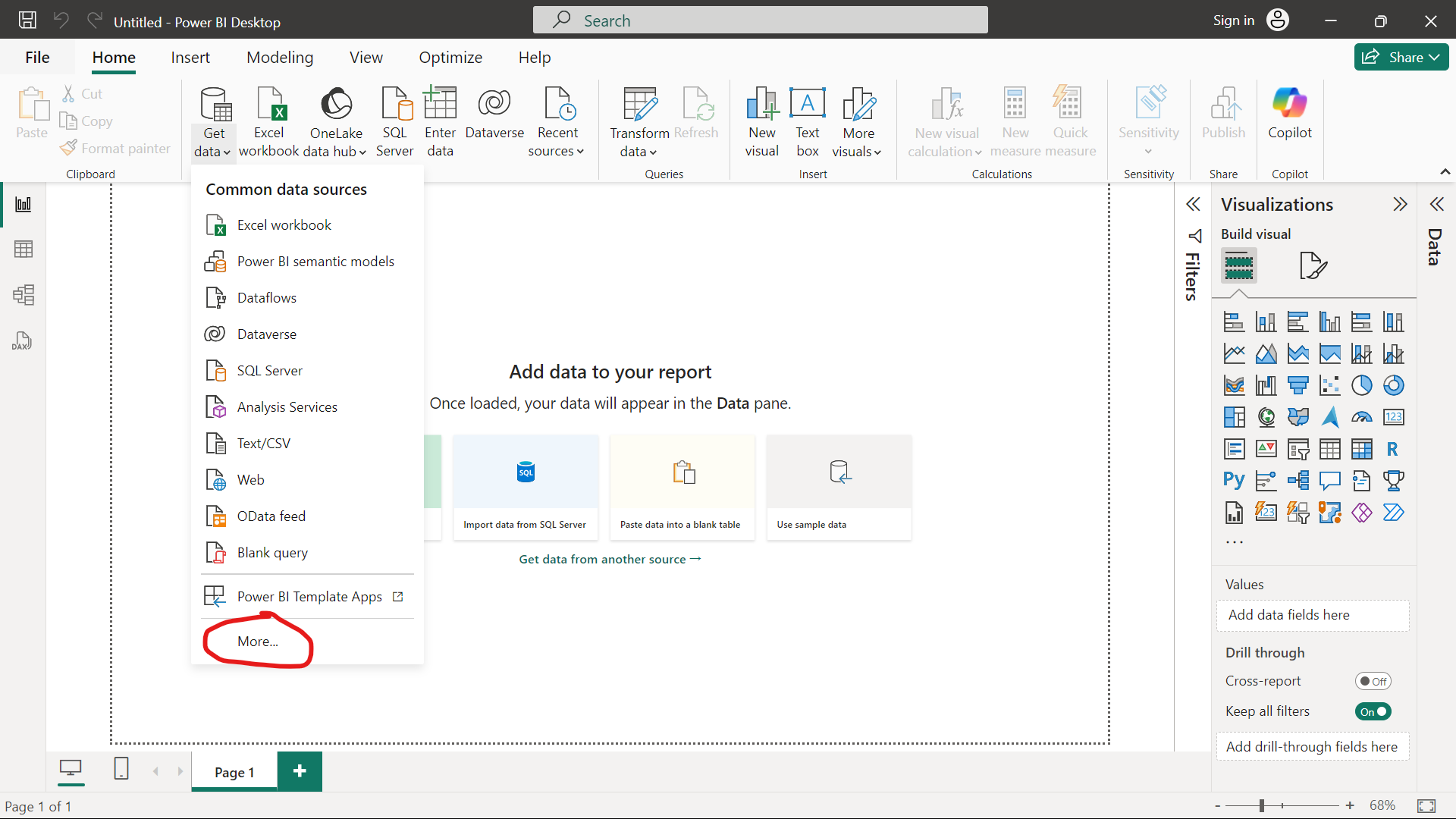1456x819 pixels.
Task: Click Enter data in the ribbon
Action: [440, 121]
